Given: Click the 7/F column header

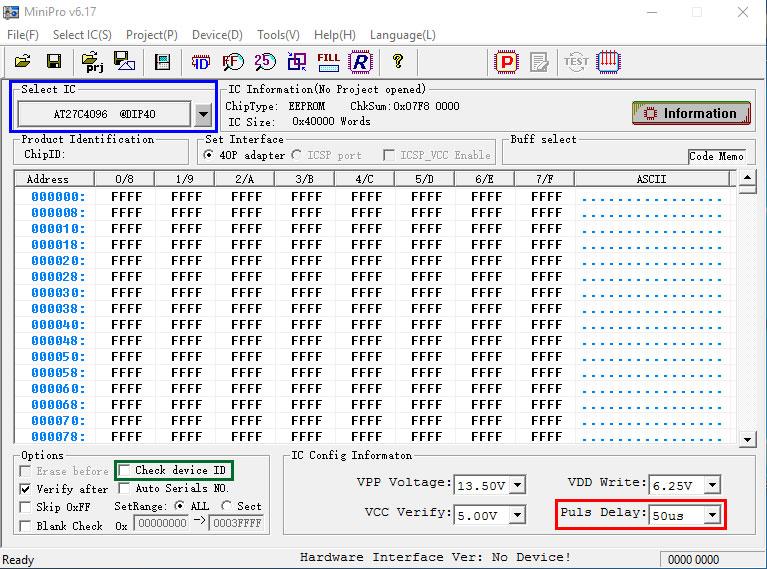Looking at the screenshot, I should coord(544,179).
